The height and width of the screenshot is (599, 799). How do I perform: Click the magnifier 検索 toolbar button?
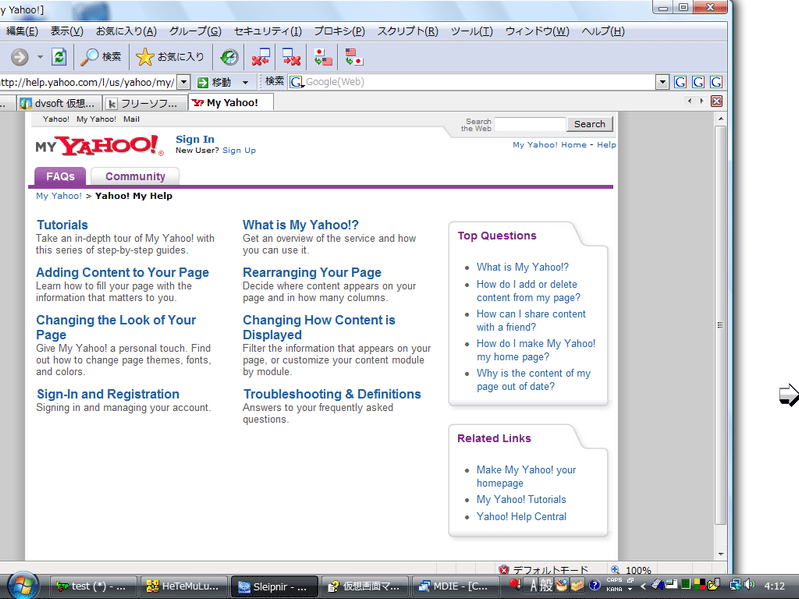click(101, 57)
